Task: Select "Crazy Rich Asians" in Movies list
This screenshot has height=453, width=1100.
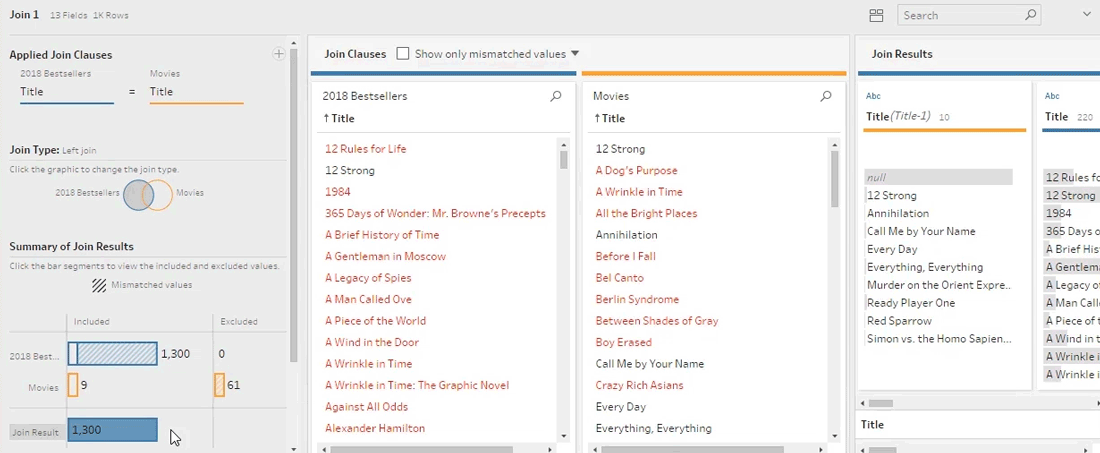Action: [639, 385]
